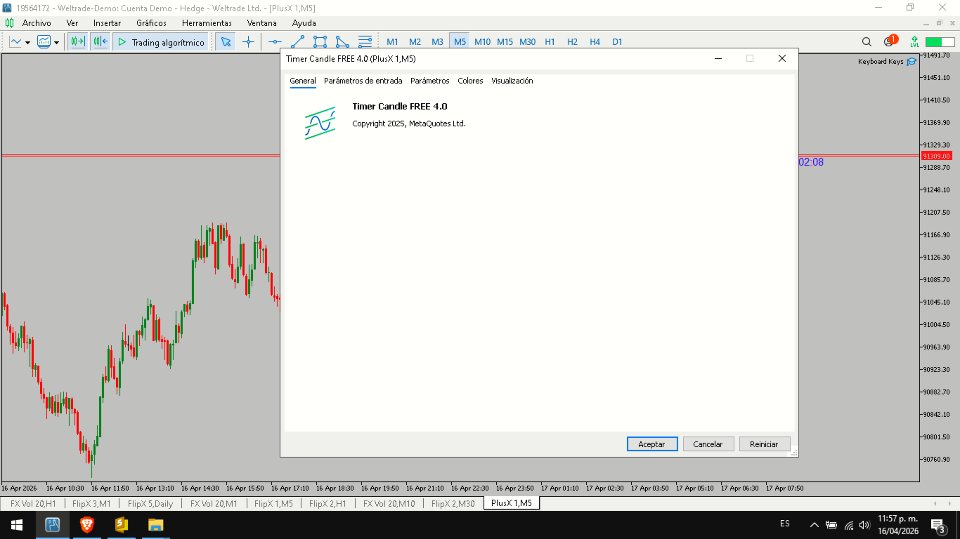
Task: Toggle chart auto-scroll to latest bar
Action: point(78,42)
